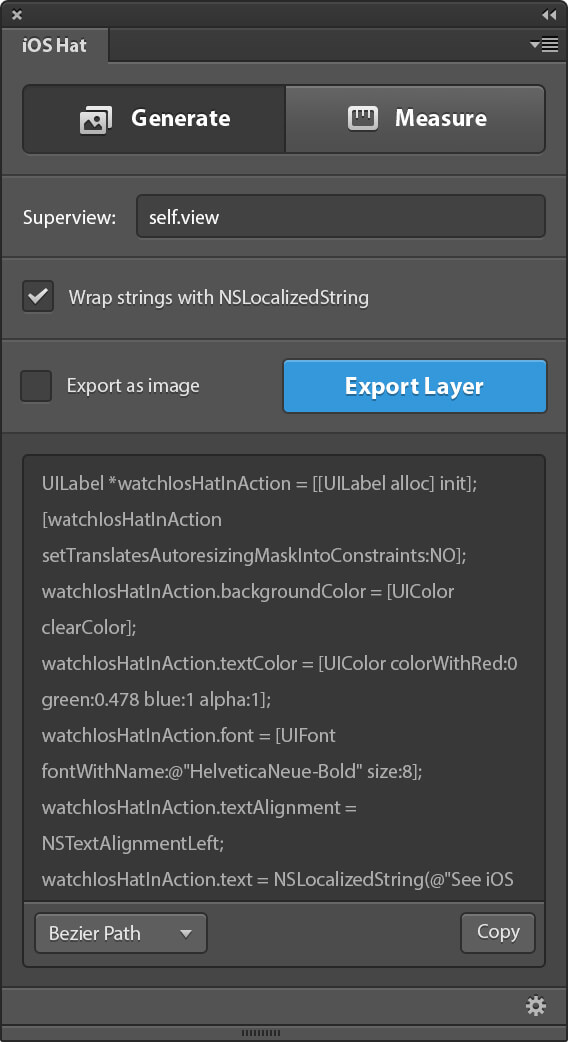
Task: Copy the generated code
Action: 498,932
